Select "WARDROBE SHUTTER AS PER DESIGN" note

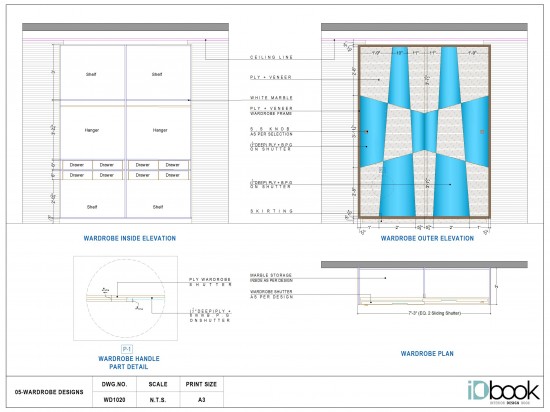(x=271, y=294)
